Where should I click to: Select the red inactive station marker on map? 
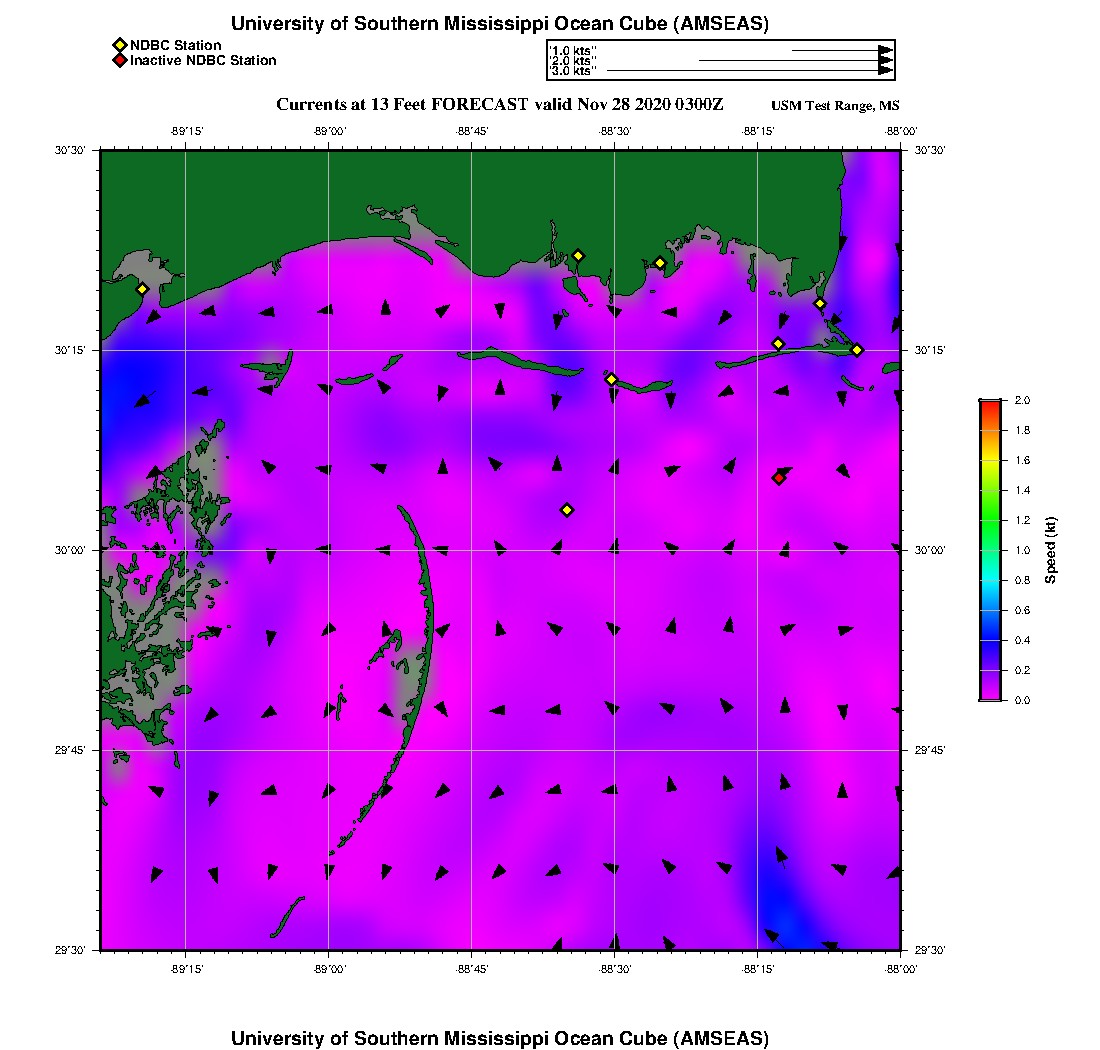(778, 478)
